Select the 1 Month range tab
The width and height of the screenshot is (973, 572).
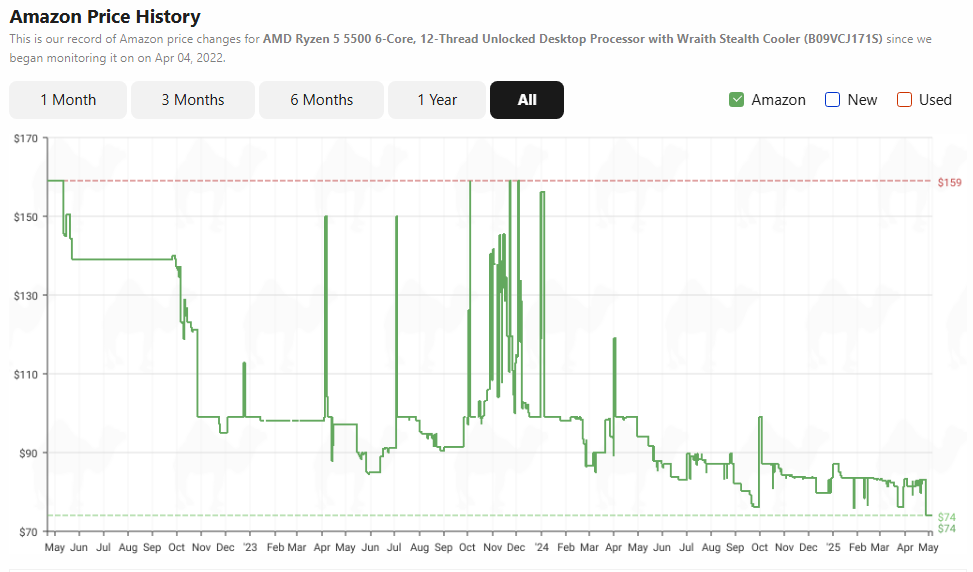click(x=68, y=100)
